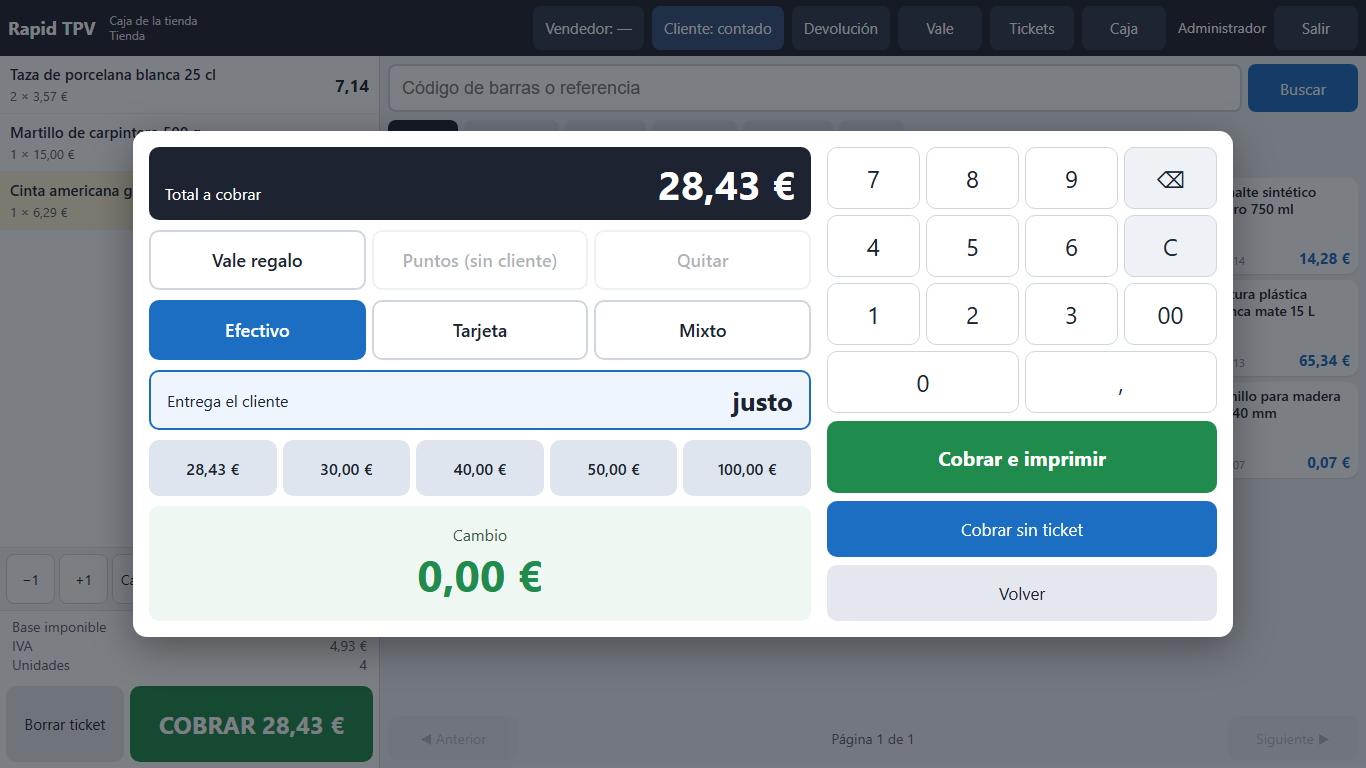1366x768 pixels.
Task: Tap digit 4 on the keypad
Action: click(x=873, y=247)
